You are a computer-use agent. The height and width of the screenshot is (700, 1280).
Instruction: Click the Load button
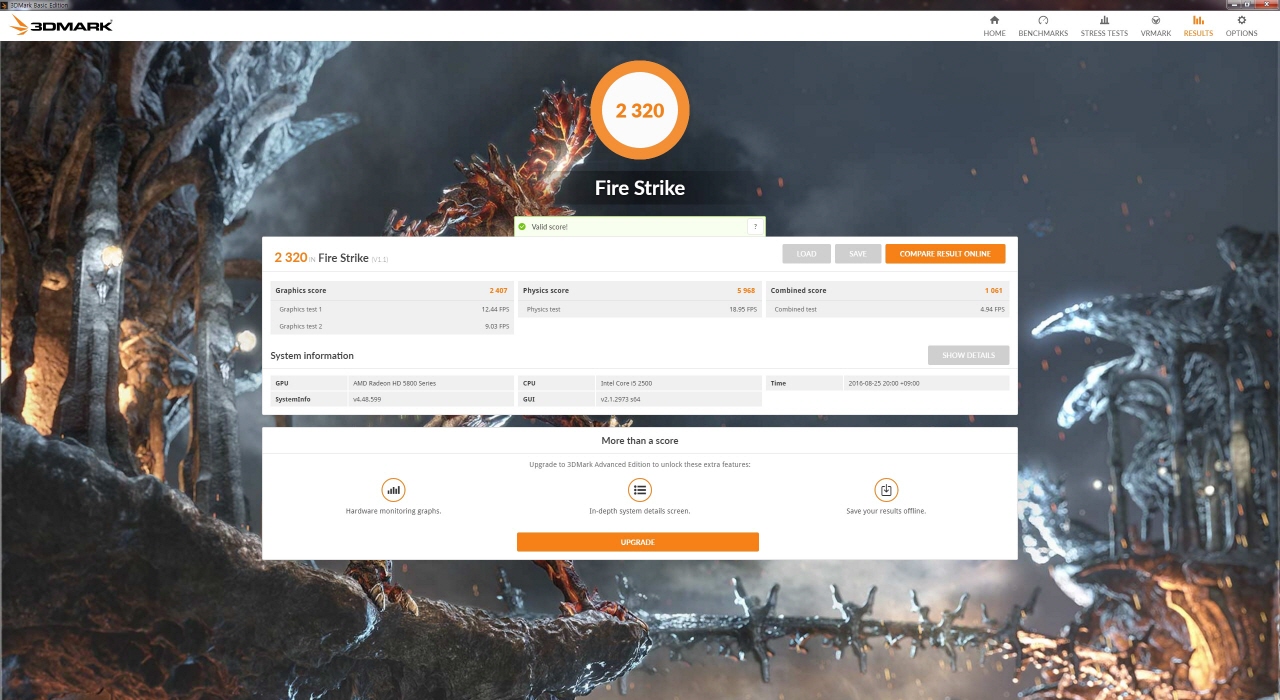tap(806, 254)
